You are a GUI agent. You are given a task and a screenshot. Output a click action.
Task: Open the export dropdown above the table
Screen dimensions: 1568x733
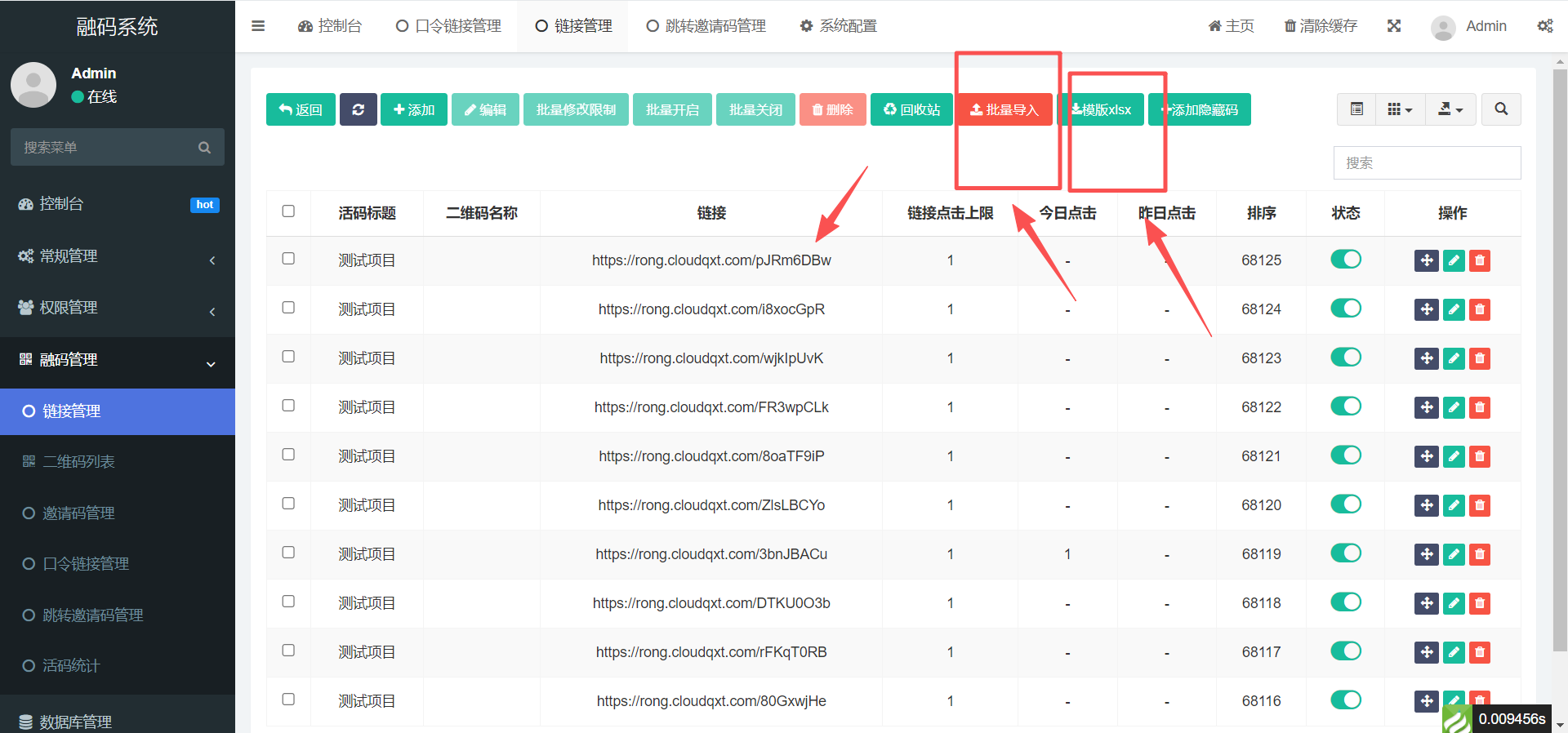coord(1450,109)
